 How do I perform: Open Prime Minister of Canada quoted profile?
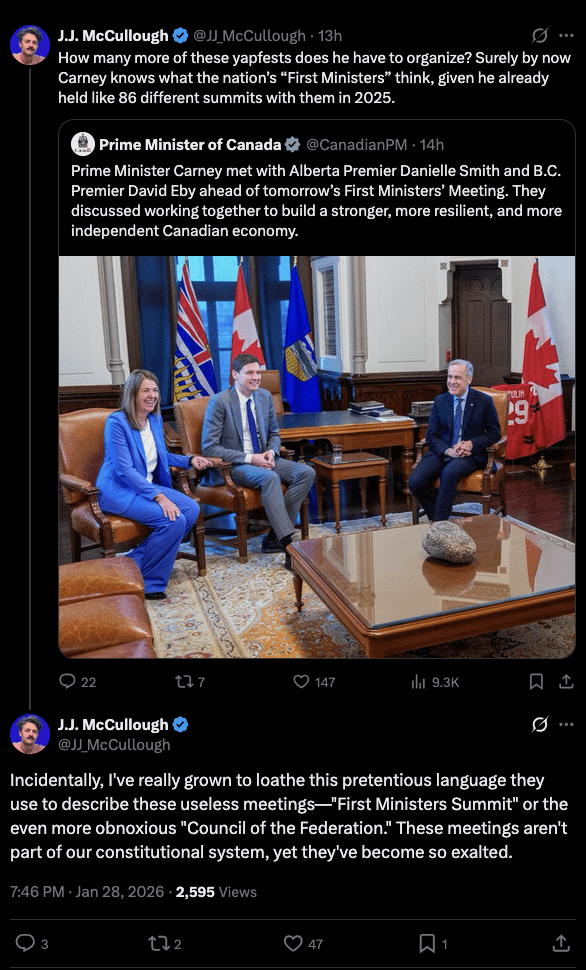pos(190,145)
